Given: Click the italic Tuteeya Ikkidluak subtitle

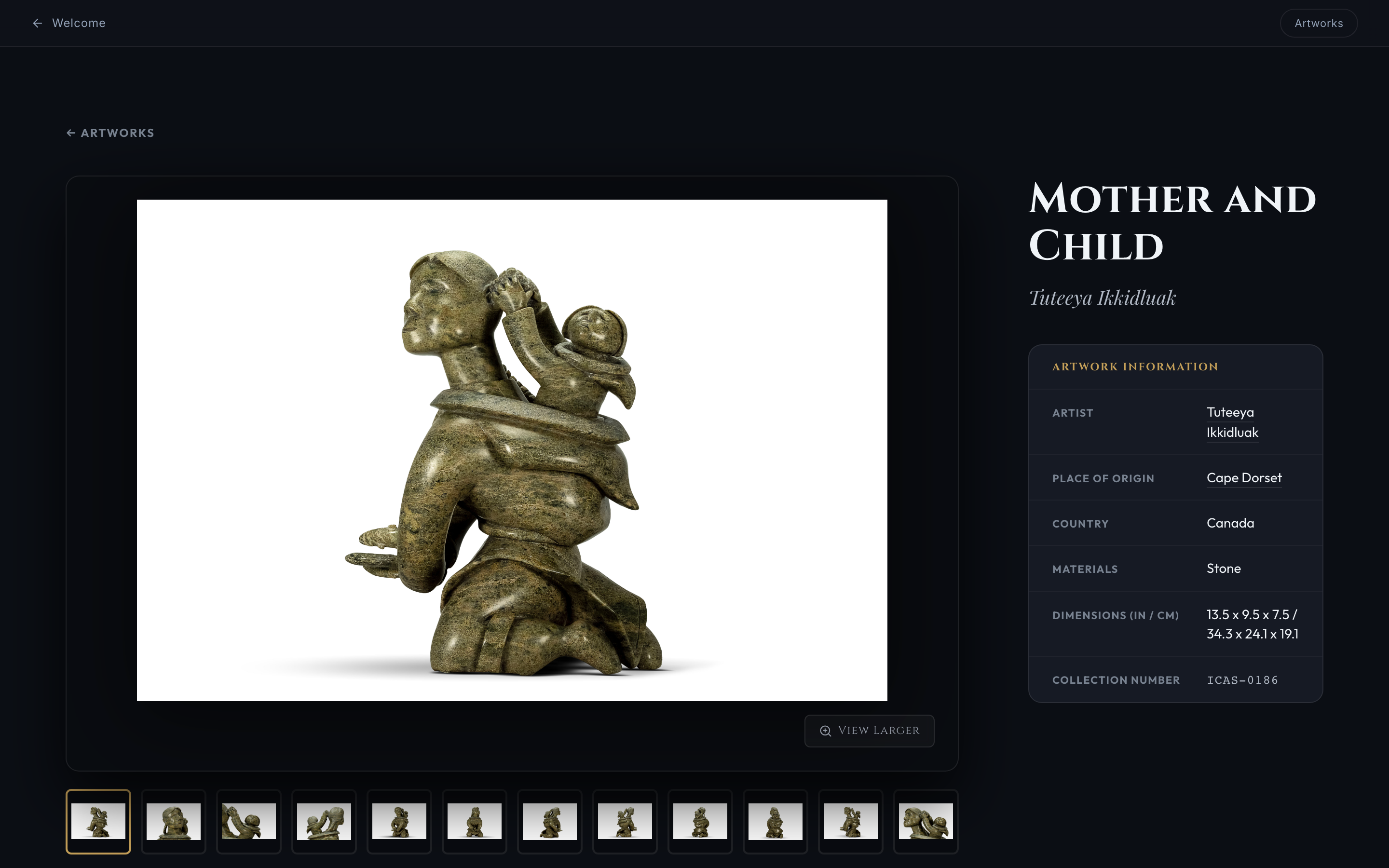Looking at the screenshot, I should [x=1102, y=298].
